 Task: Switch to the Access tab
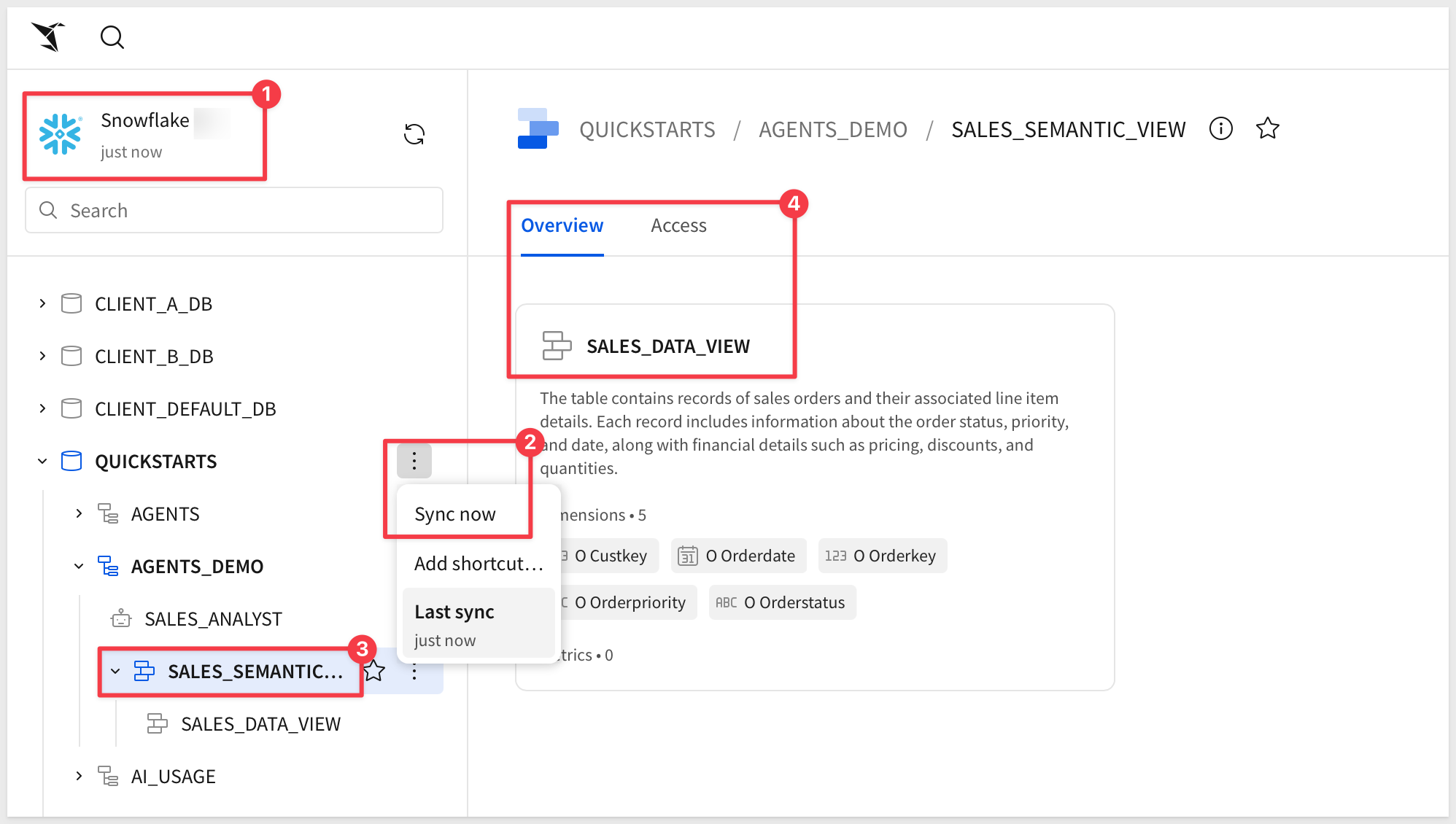coord(678,226)
